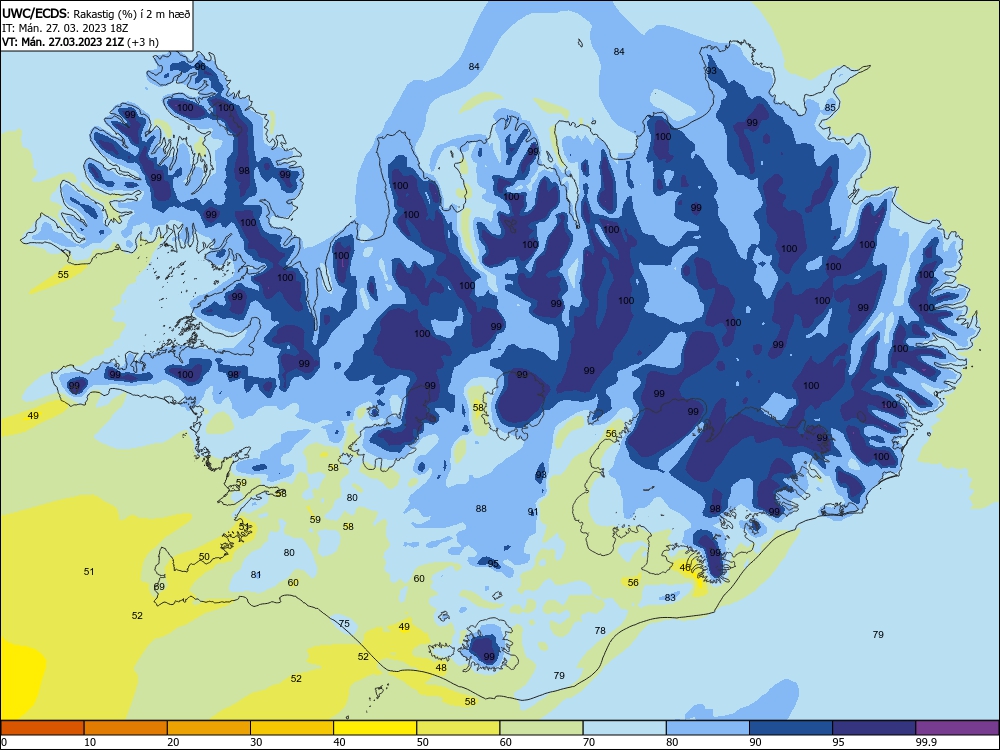
Task: Click the '83' humidity value on the map
Action: (670, 598)
